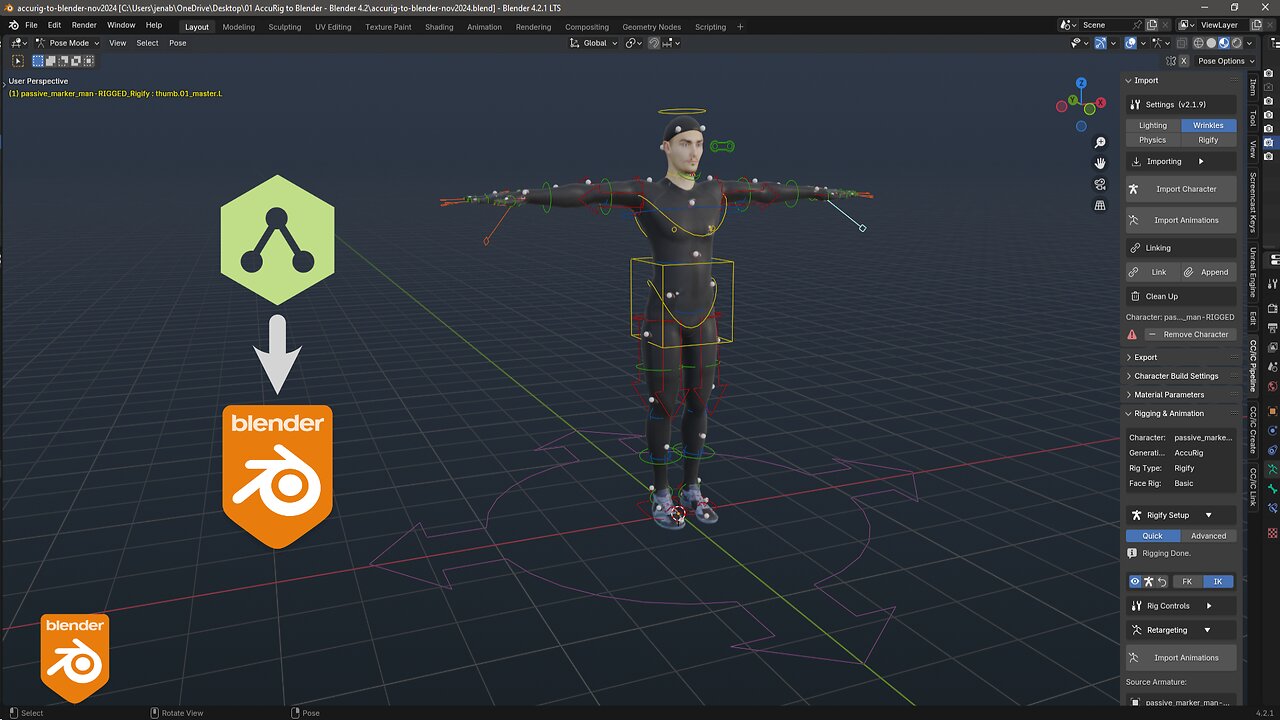Open the Bone properties tab icon
Viewport: 1280px width, 720px height.
click(1271, 488)
